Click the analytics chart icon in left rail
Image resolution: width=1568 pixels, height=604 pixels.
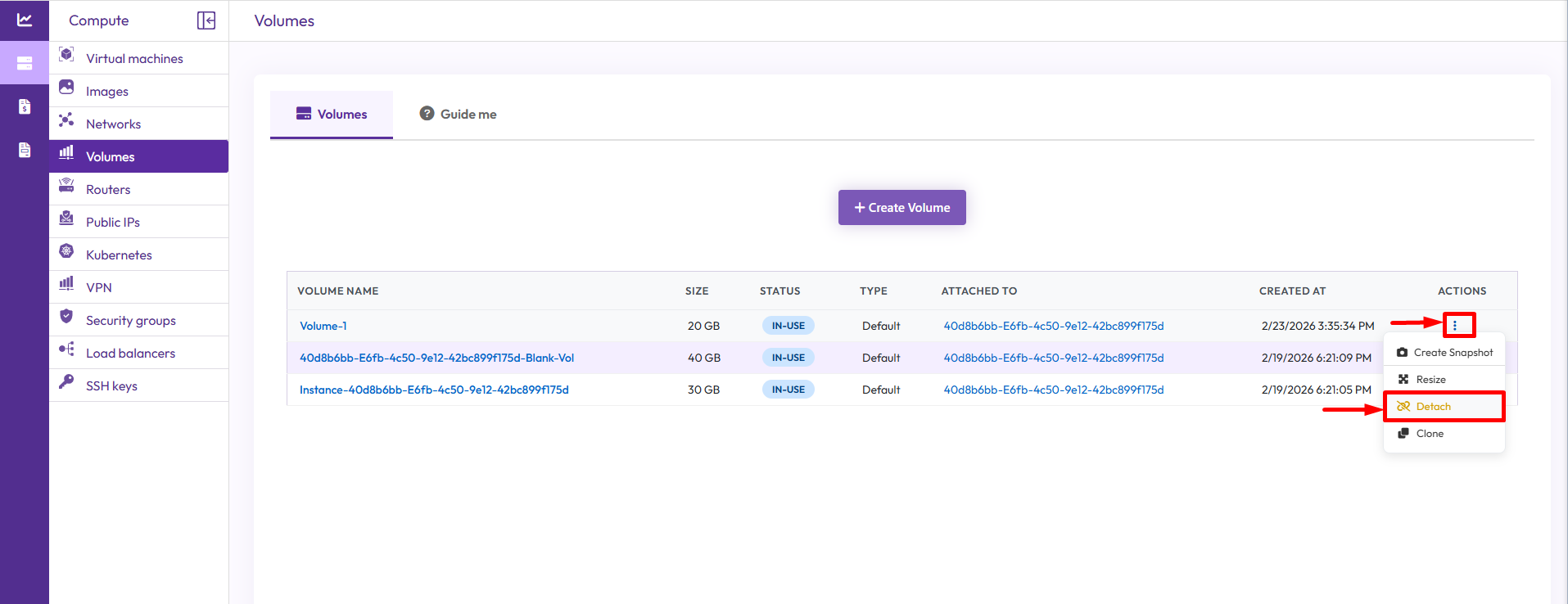pyautogui.click(x=25, y=20)
